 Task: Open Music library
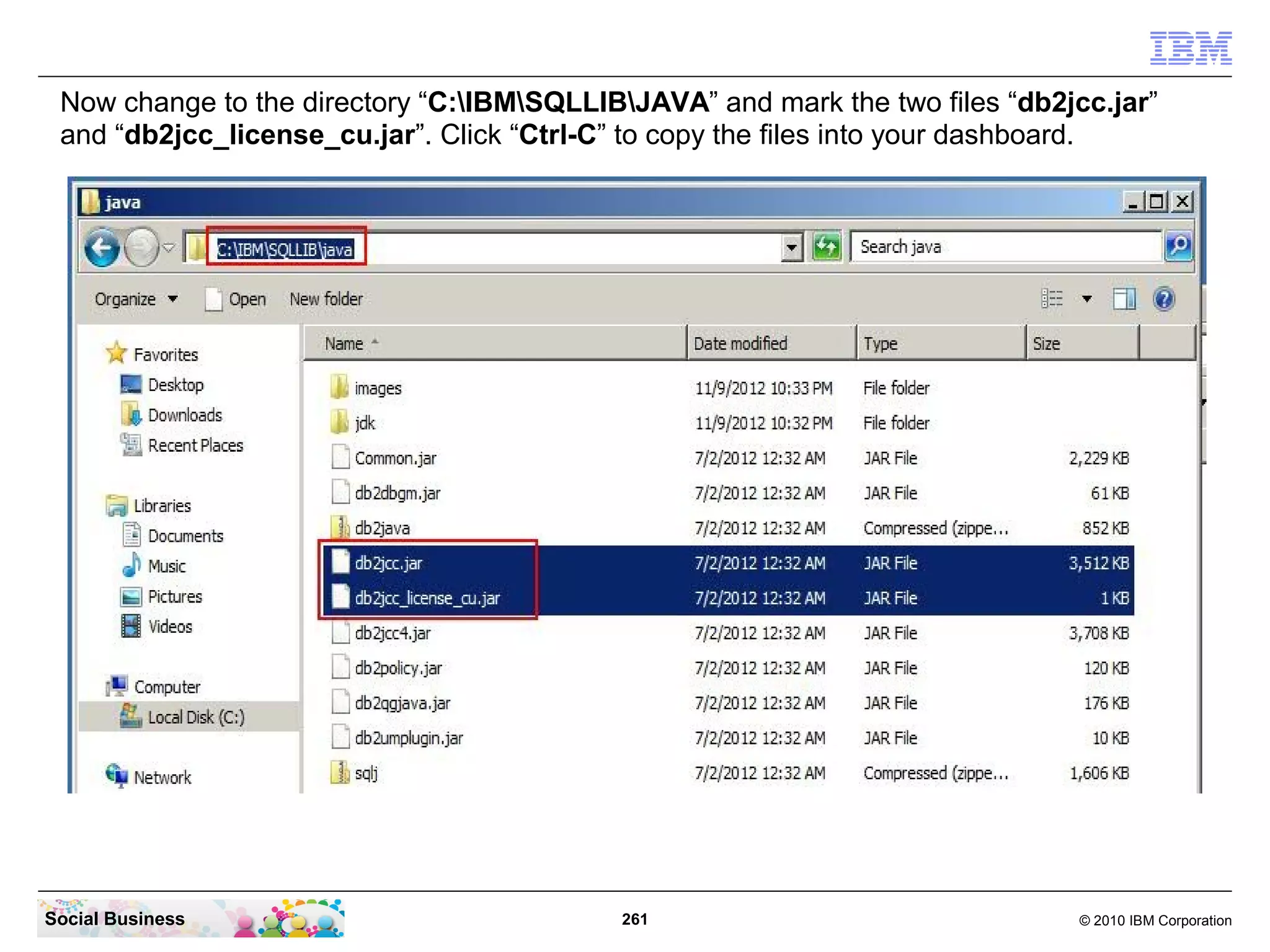click(154, 566)
